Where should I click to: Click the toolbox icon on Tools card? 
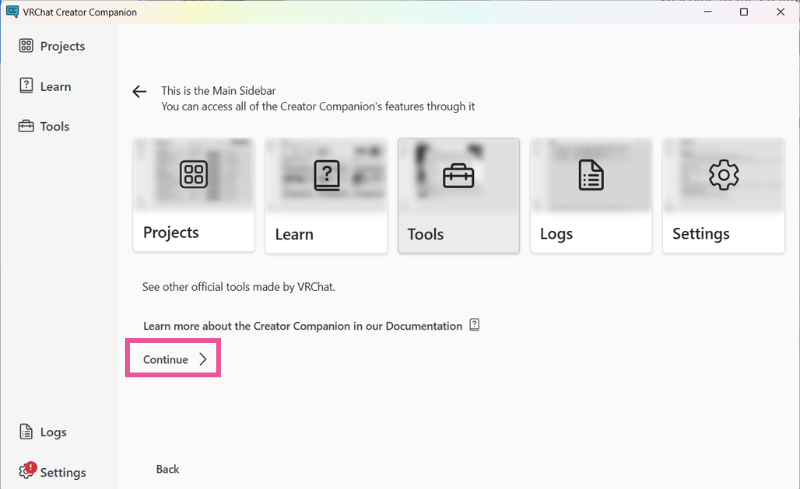pyautogui.click(x=458, y=176)
